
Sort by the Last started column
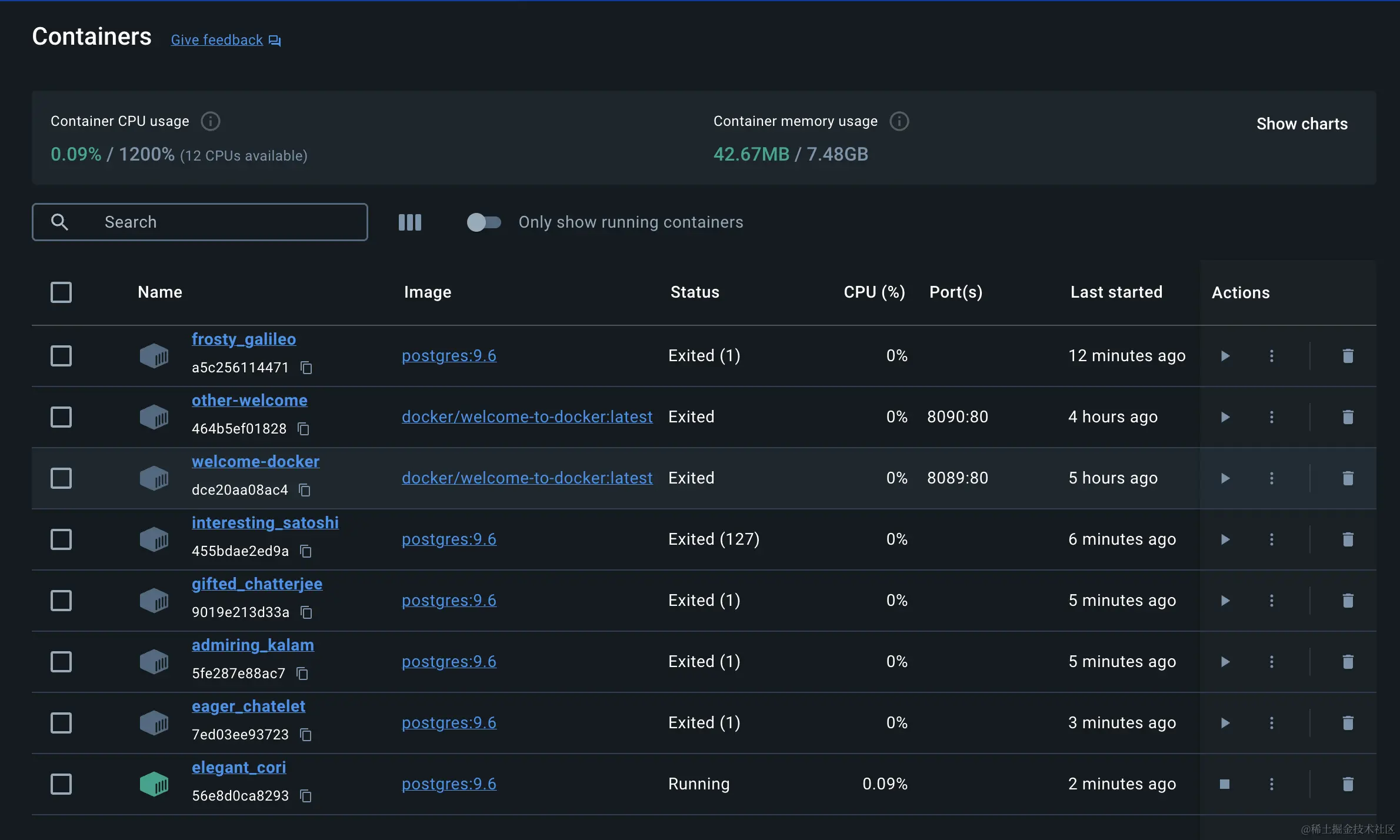point(1116,292)
